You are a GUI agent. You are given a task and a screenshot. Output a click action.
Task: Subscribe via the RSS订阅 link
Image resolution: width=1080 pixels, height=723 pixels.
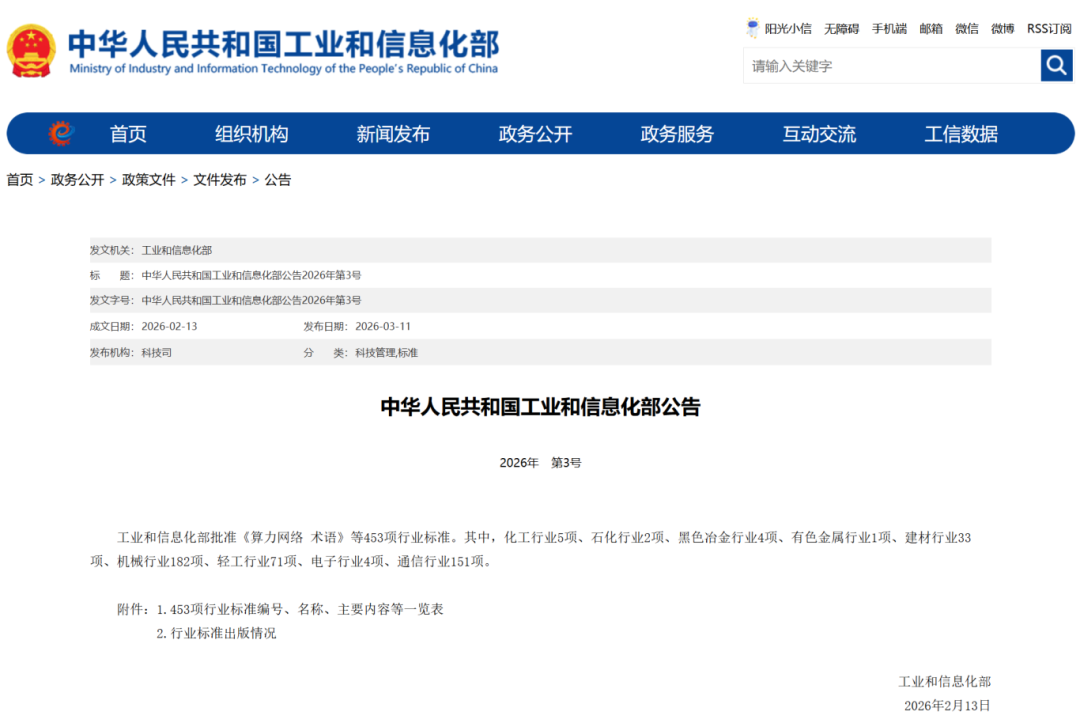[x=1048, y=29]
